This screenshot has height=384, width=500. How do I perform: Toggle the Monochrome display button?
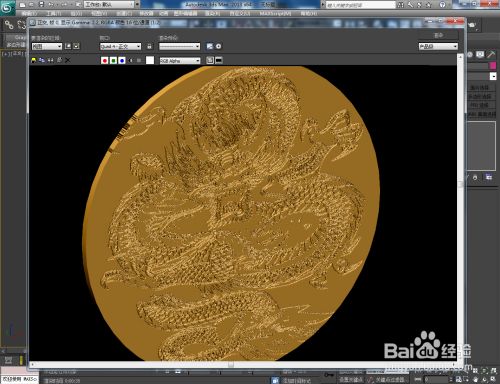[x=139, y=60]
